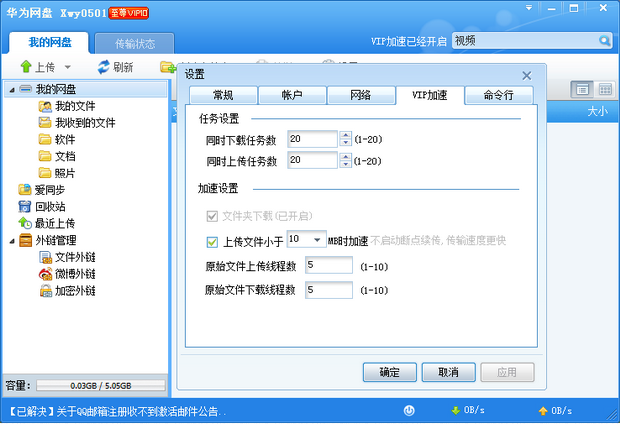This screenshot has height=424, width=620.
Task: Open the 回收站 recycle bin icon
Action: click(25, 206)
